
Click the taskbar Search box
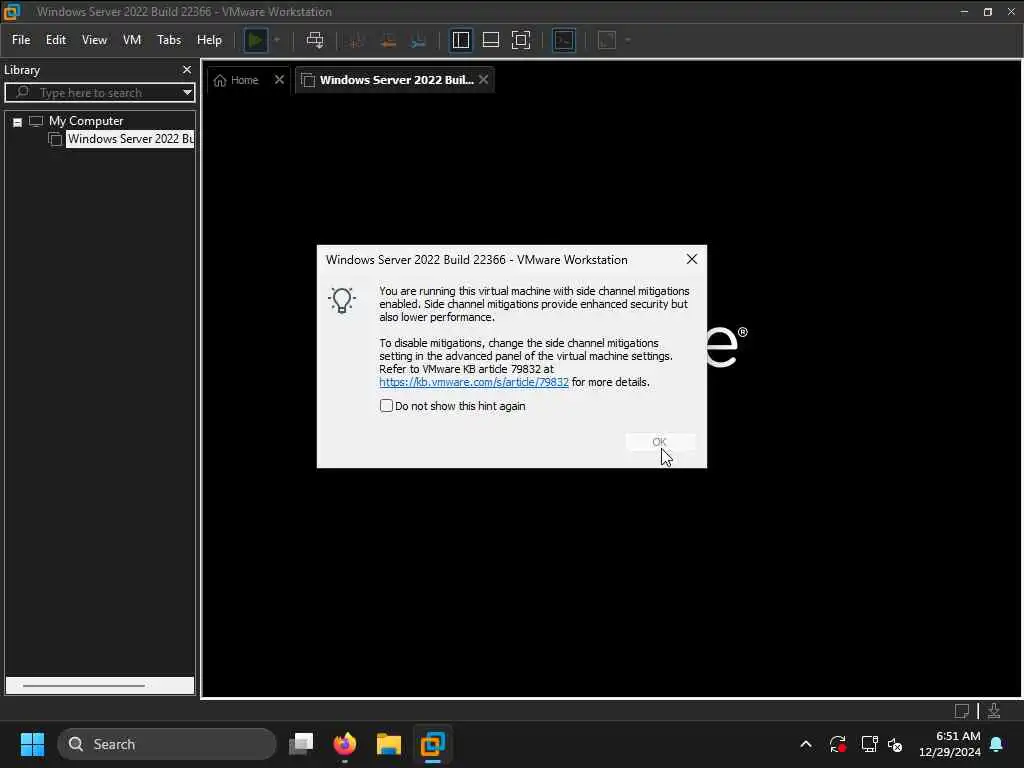(167, 744)
